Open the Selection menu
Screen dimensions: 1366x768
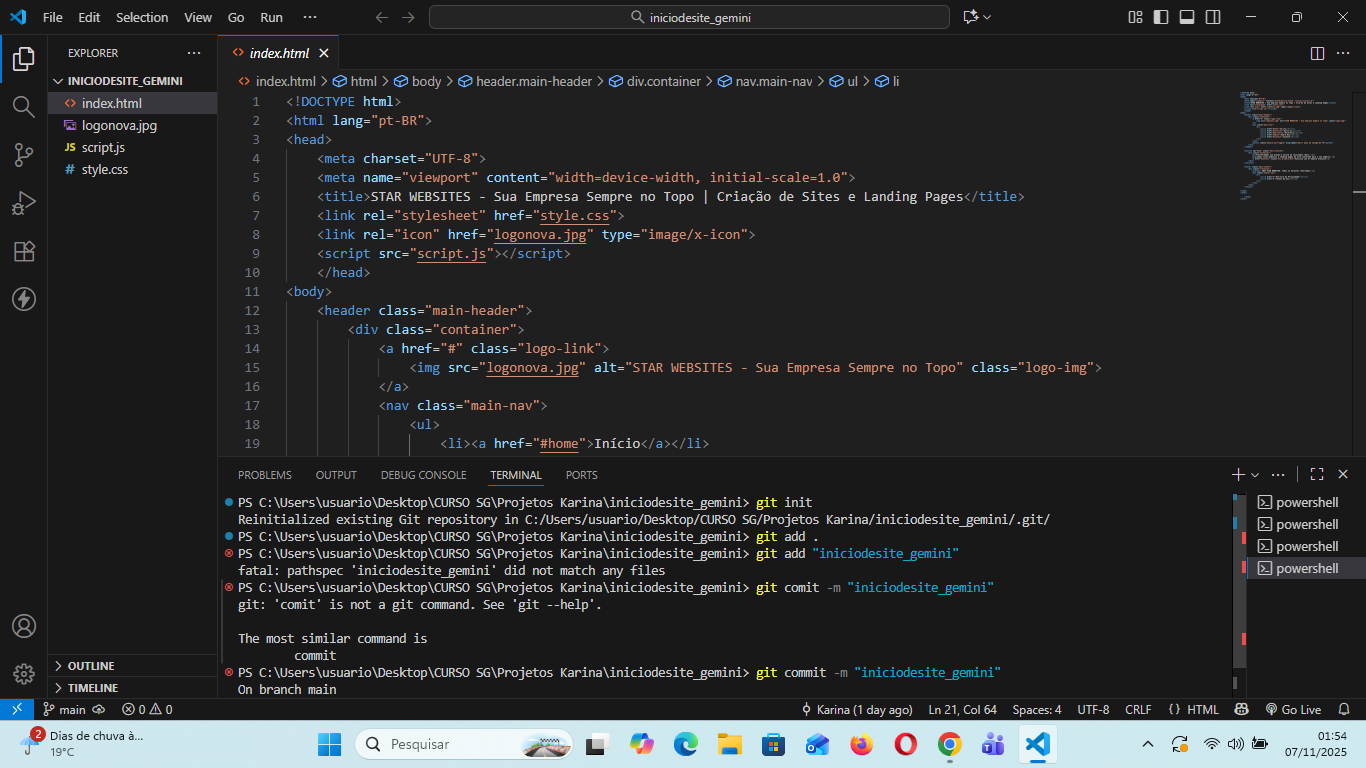coord(142,17)
